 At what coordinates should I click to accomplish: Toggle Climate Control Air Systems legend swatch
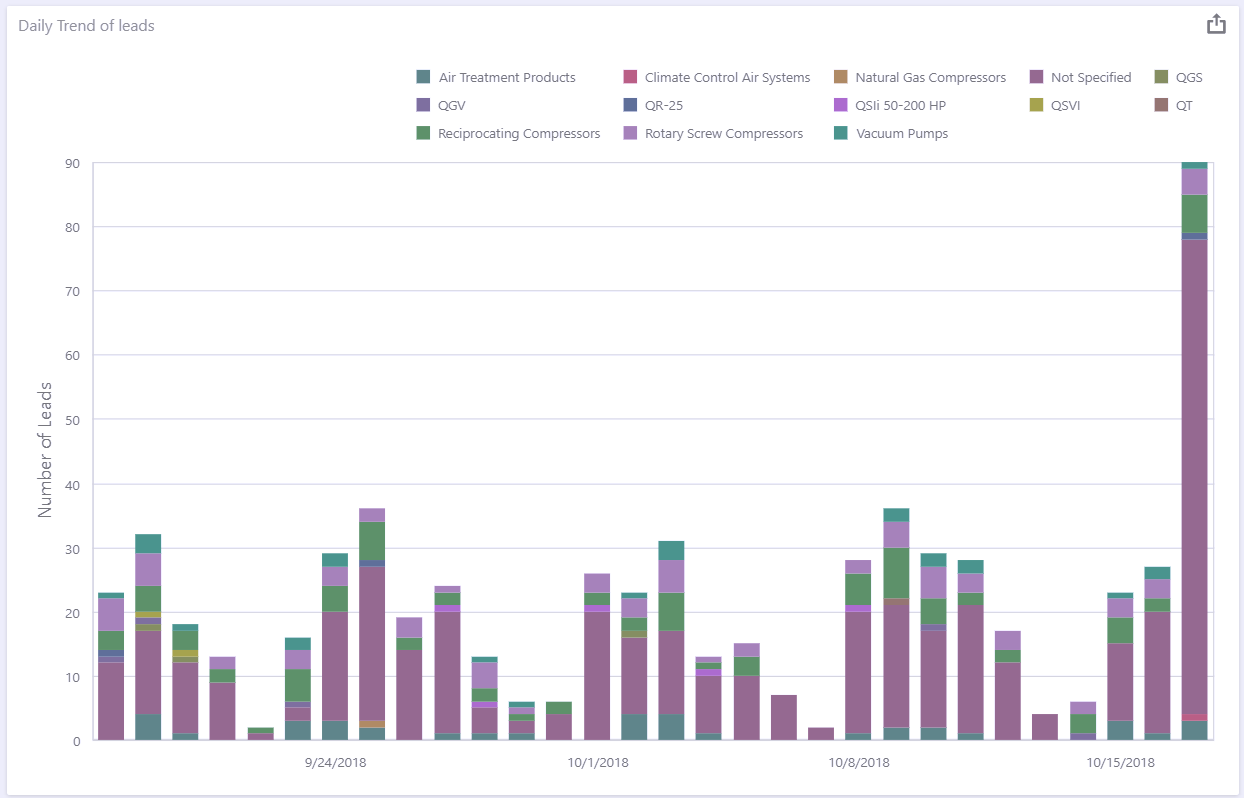(x=630, y=77)
